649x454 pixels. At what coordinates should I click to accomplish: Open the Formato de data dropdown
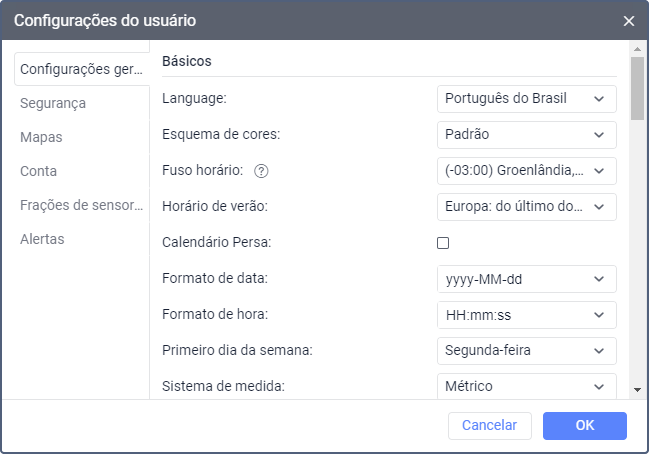tap(526, 278)
